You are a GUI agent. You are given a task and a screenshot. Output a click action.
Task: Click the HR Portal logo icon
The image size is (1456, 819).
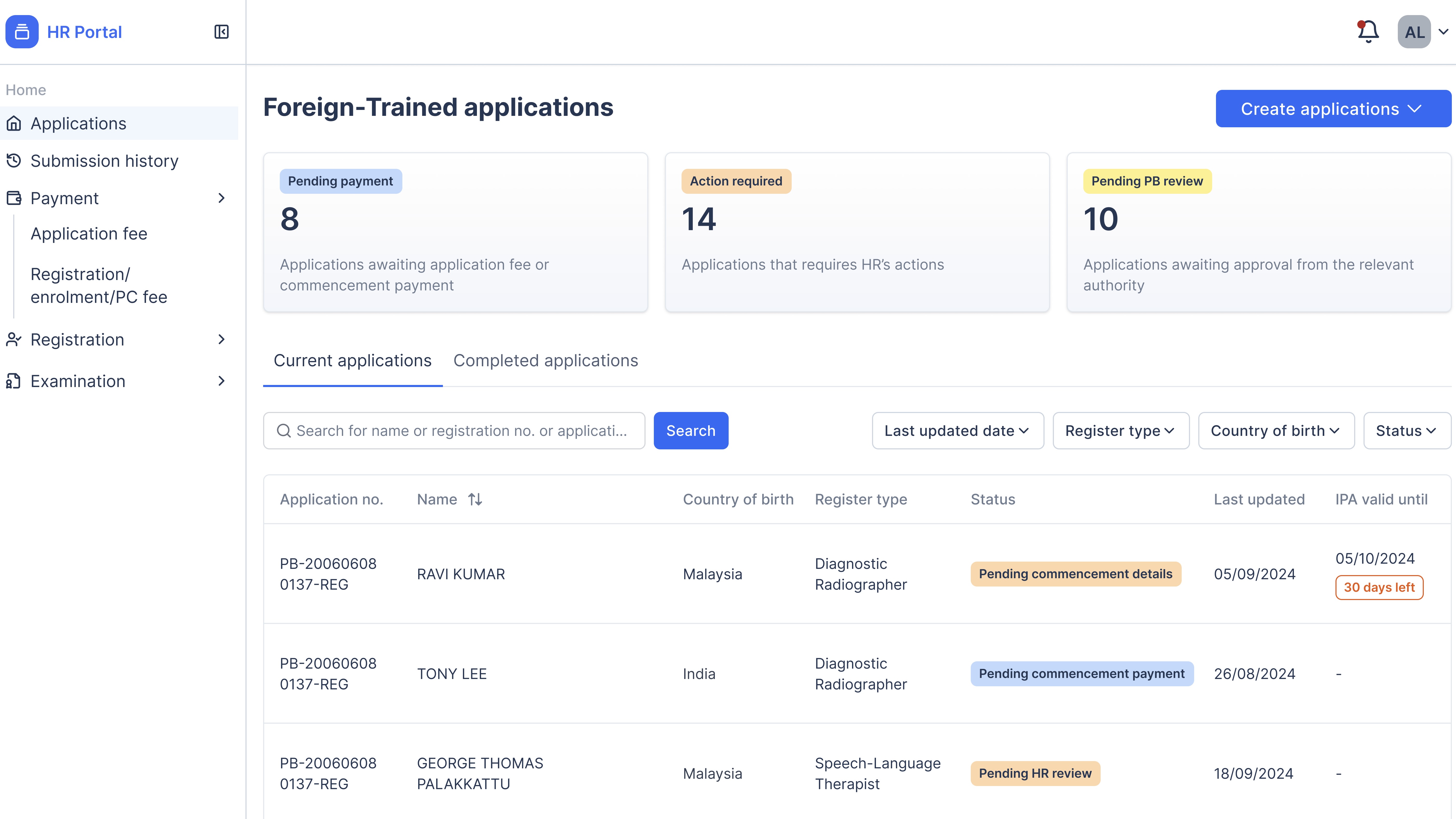22,32
